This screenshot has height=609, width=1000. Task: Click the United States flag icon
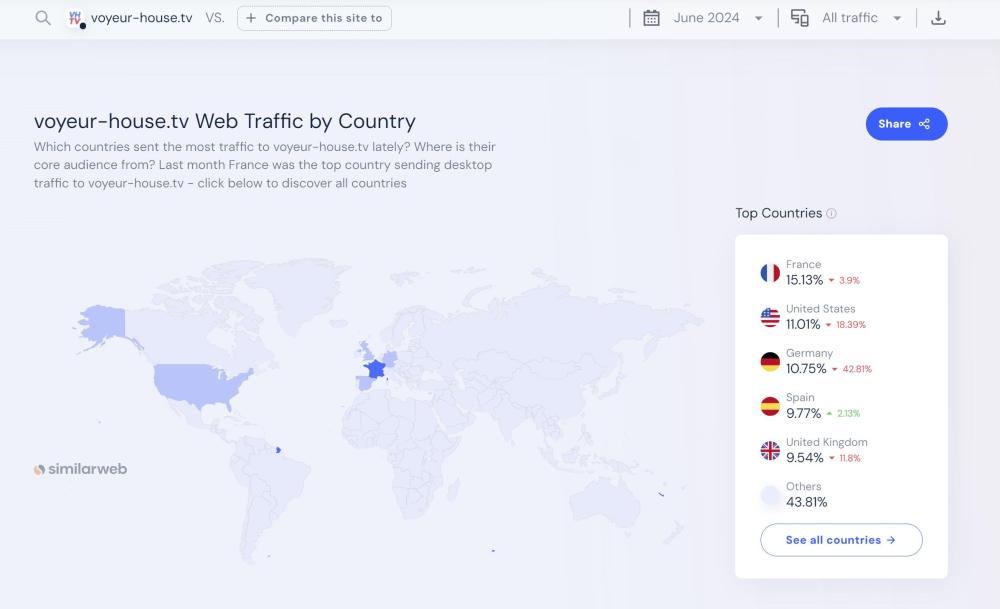[770, 317]
